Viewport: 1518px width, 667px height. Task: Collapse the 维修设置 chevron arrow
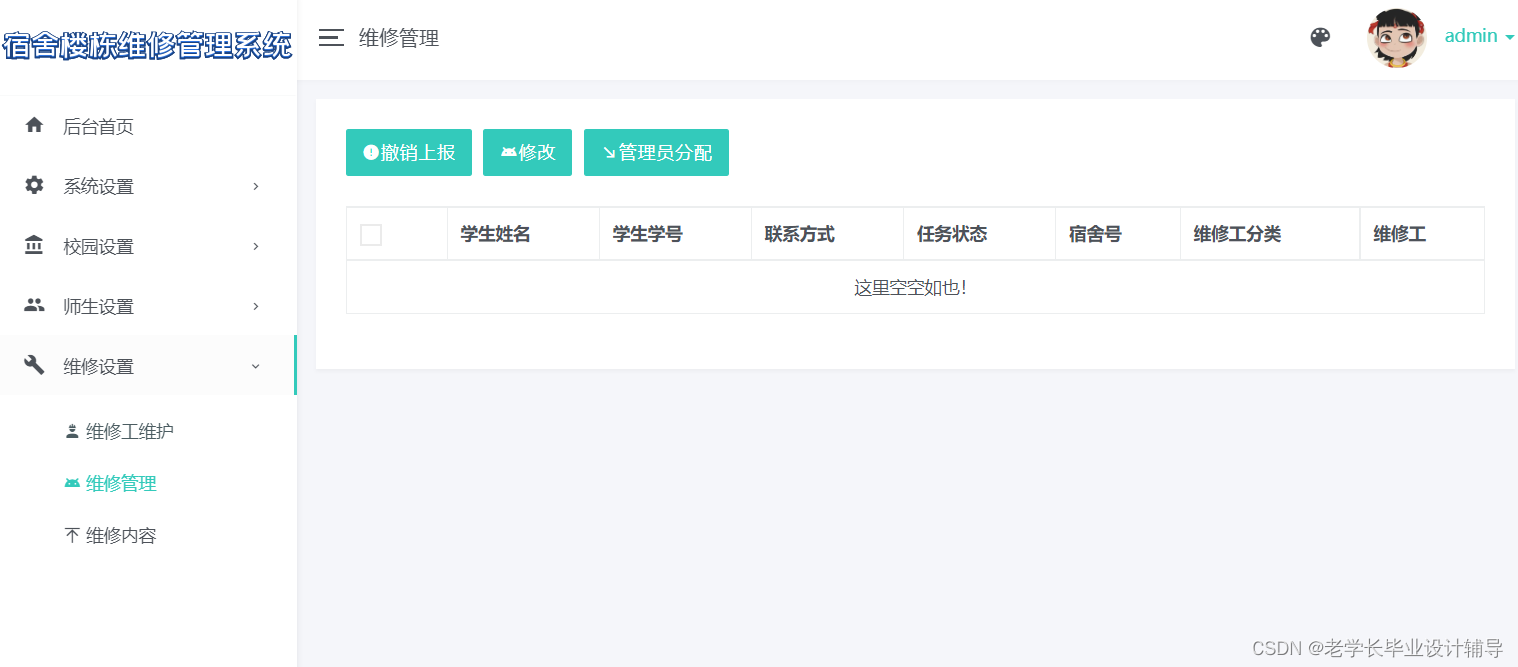(x=256, y=366)
